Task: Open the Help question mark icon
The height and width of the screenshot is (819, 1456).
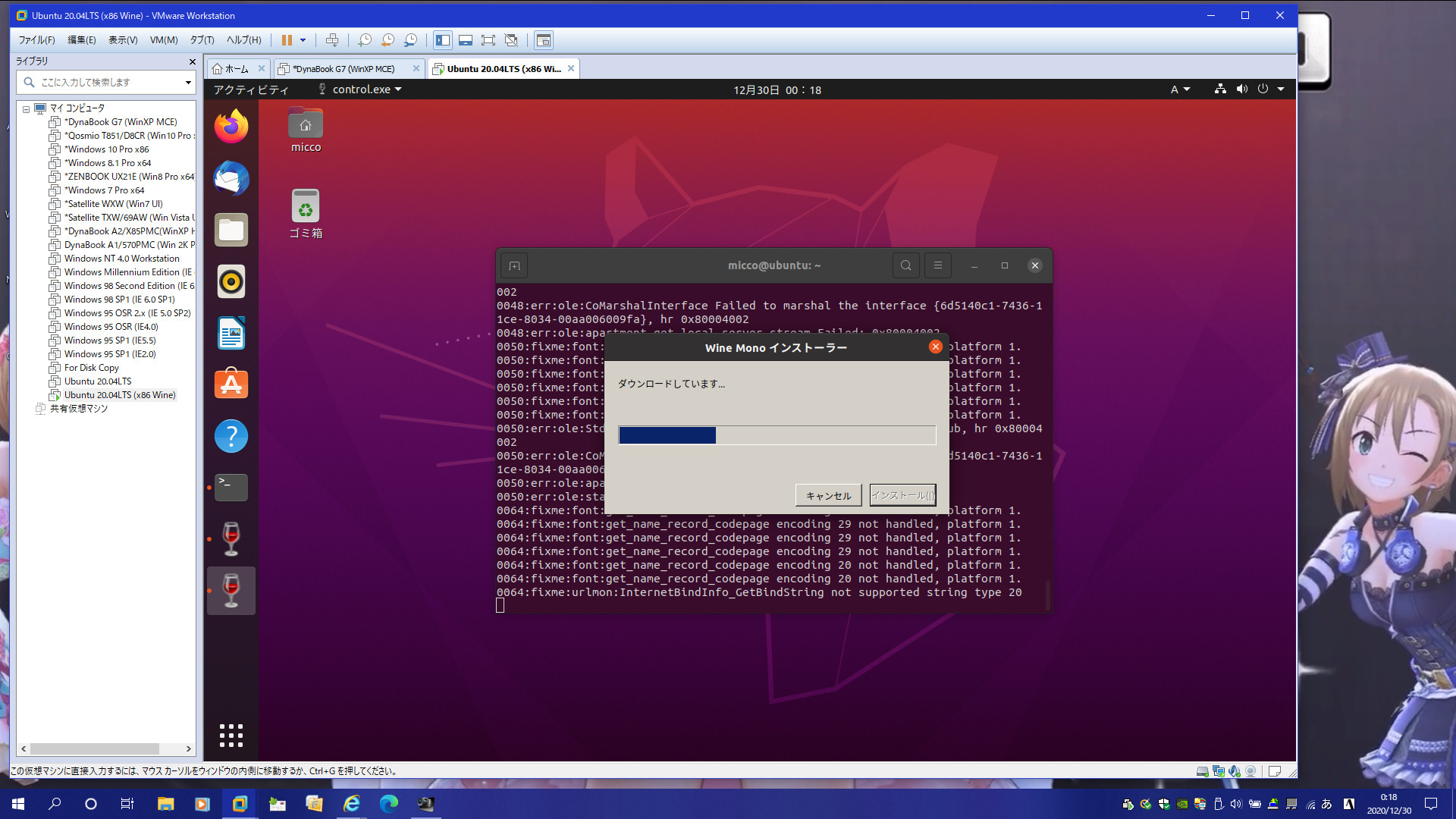Action: 231,436
